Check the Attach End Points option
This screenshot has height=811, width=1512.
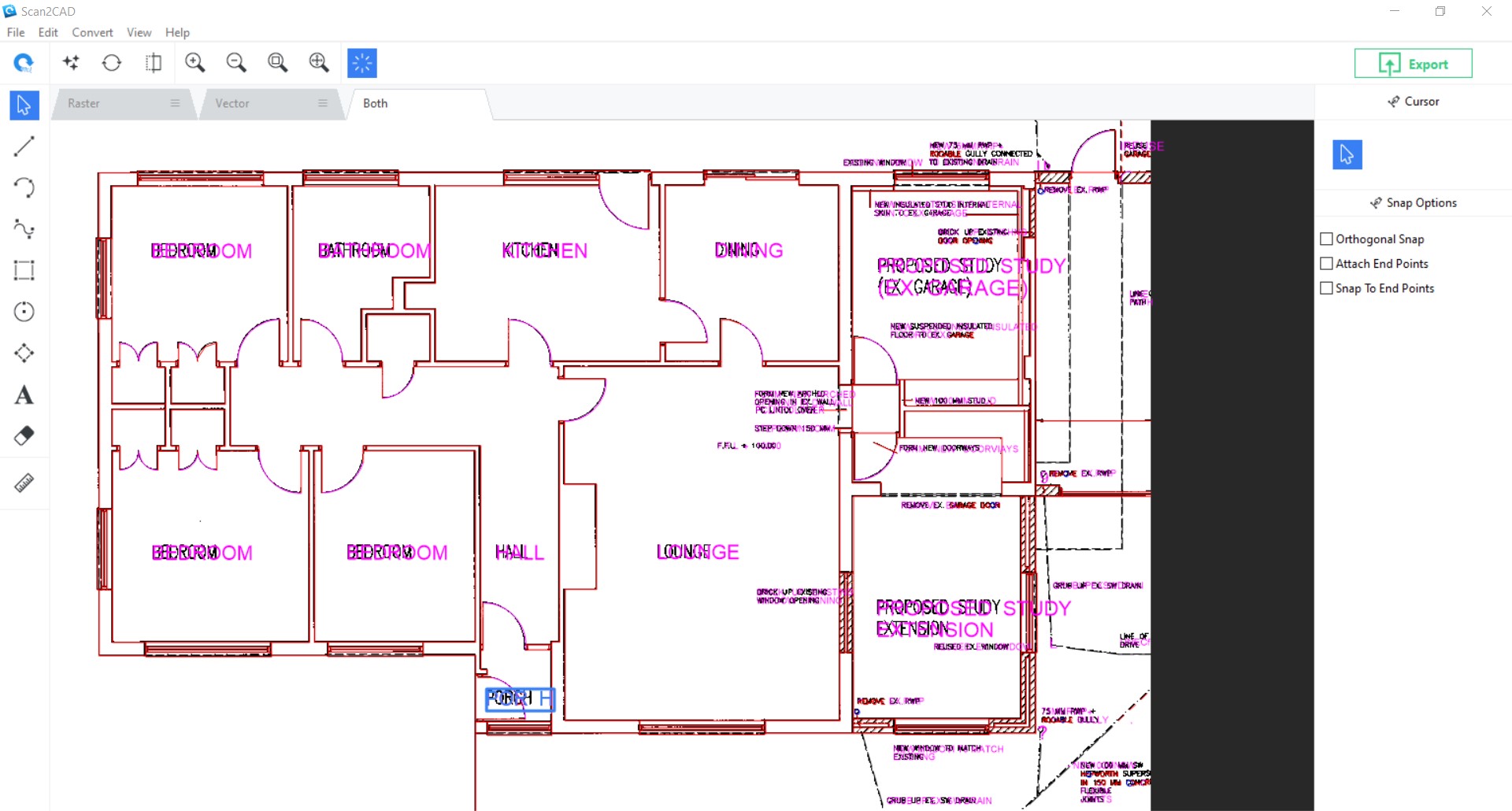point(1326,264)
